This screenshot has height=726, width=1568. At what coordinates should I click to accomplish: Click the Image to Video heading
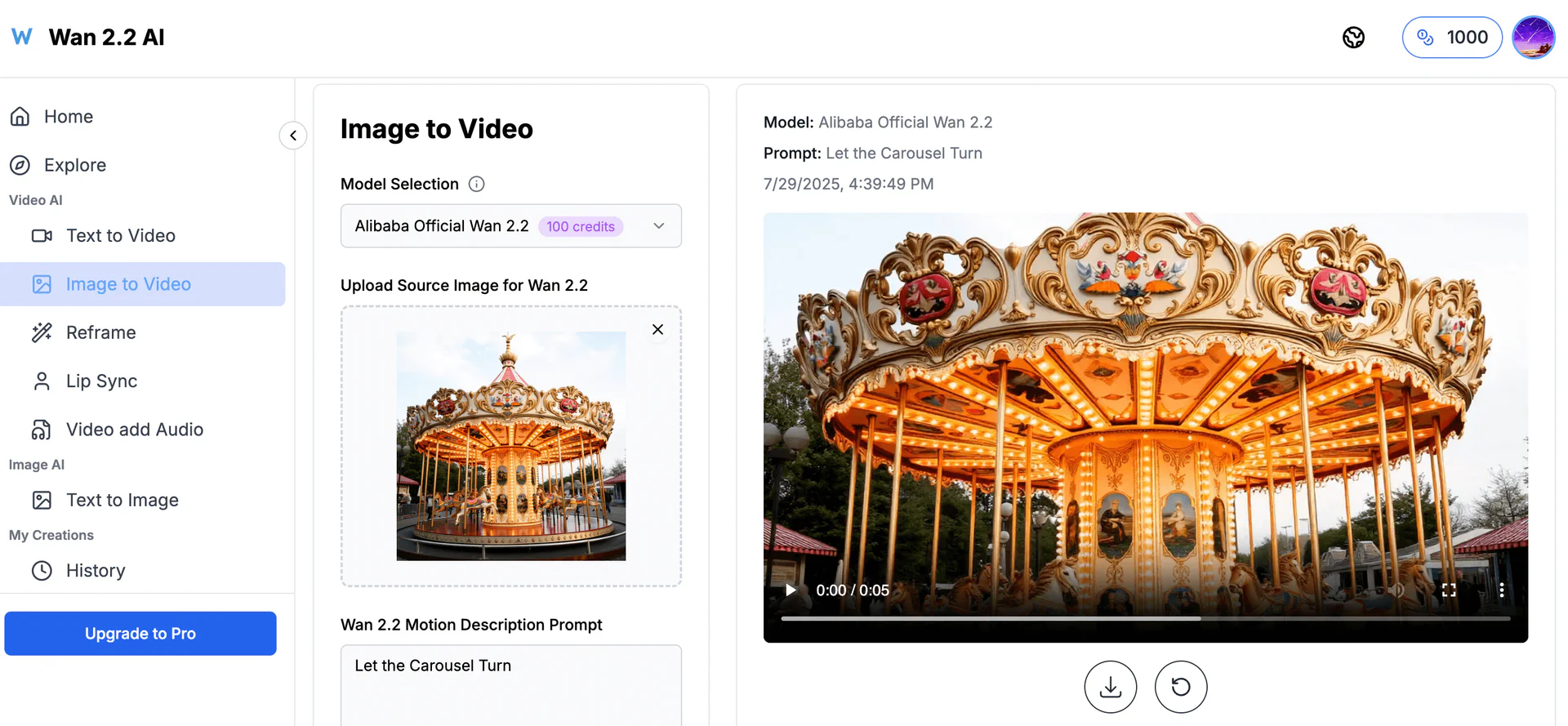(437, 129)
